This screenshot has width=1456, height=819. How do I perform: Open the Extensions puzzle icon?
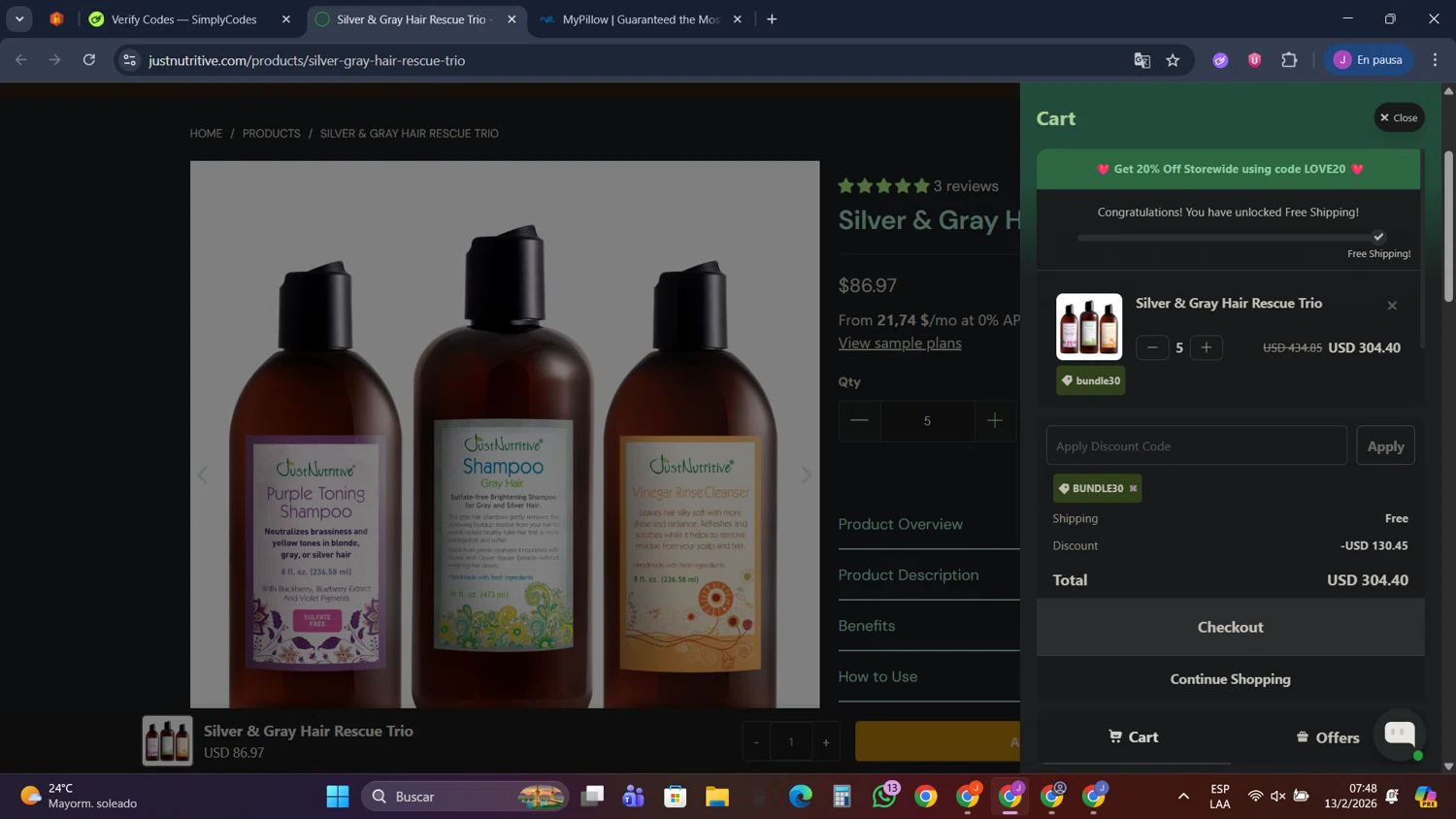(1289, 60)
